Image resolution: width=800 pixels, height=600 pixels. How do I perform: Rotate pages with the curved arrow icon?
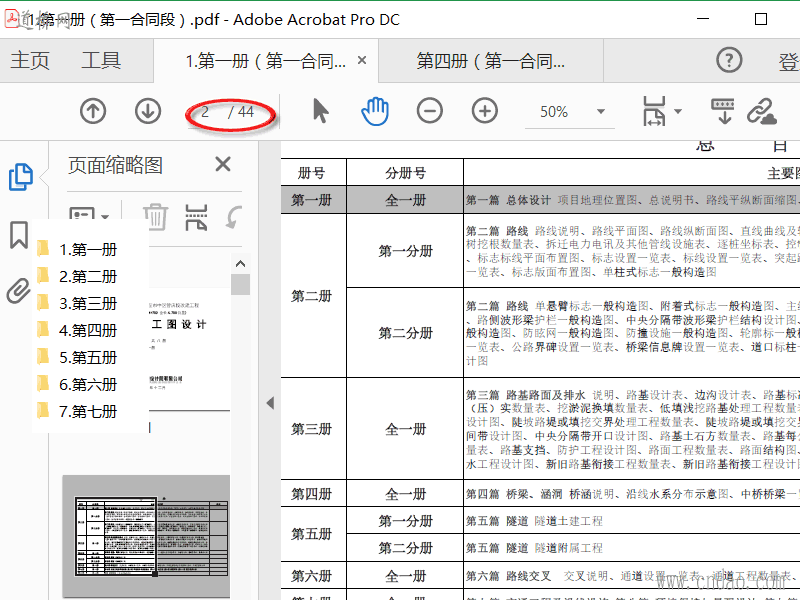point(234,217)
